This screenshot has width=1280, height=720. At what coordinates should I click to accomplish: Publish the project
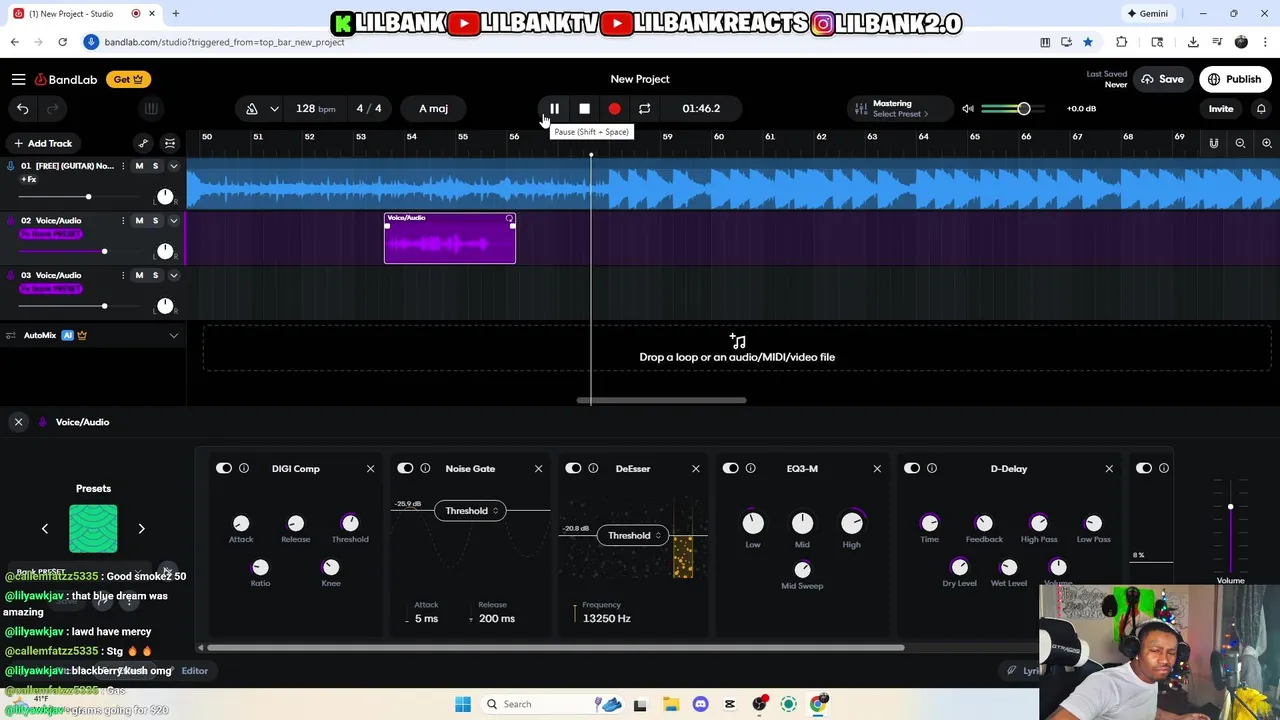[x=1235, y=79]
